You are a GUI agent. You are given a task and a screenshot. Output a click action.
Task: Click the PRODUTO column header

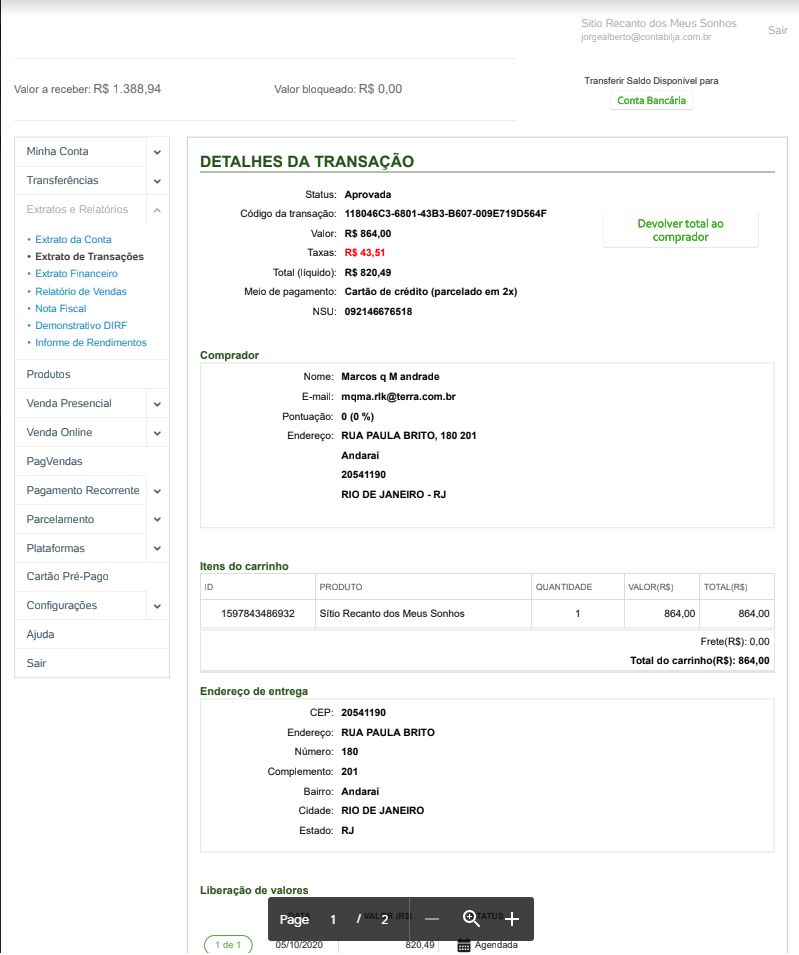coord(340,587)
